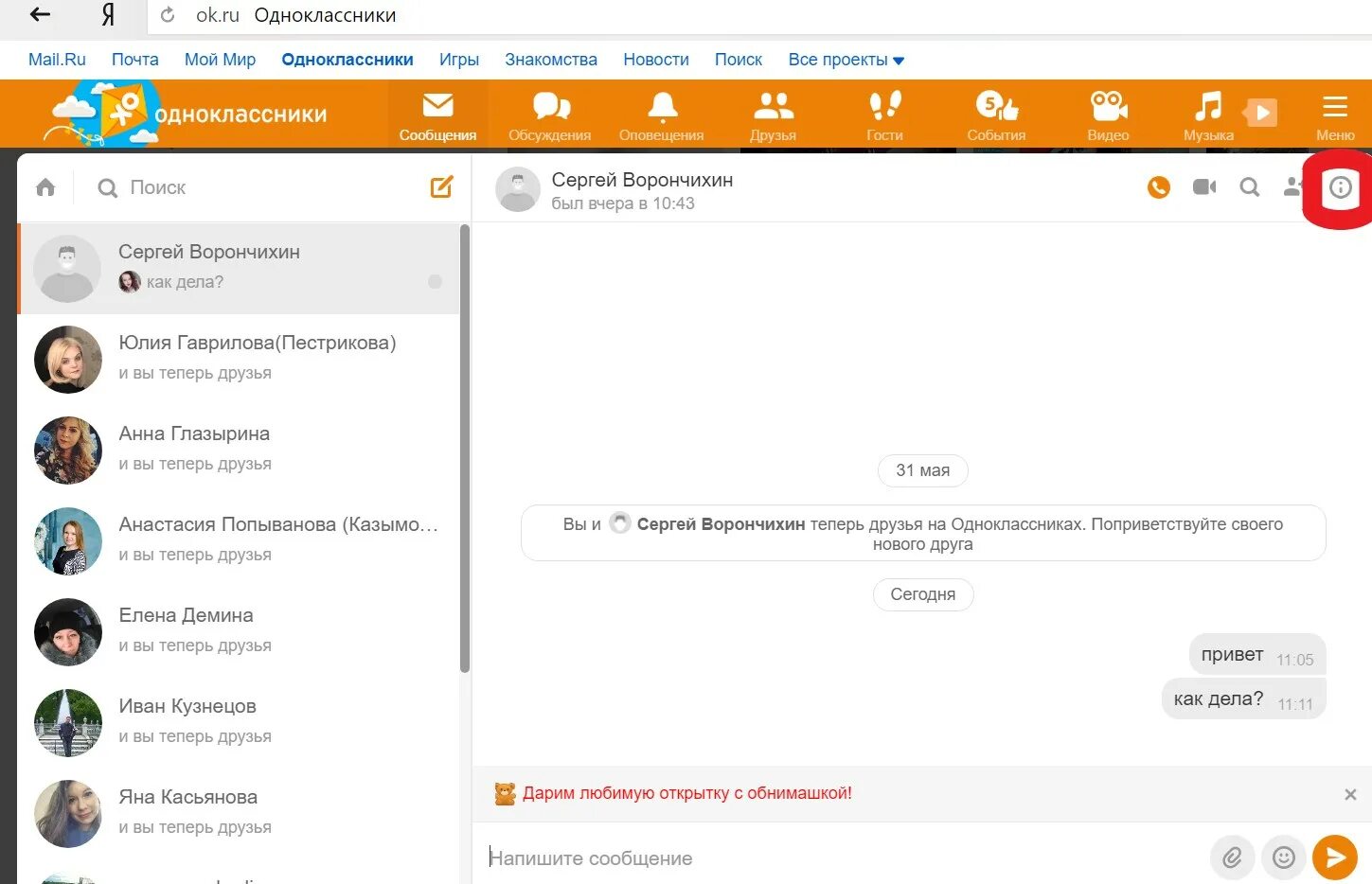The image size is (1372, 884).
Task: Search within the chat using magnifier icon
Action: click(1250, 187)
